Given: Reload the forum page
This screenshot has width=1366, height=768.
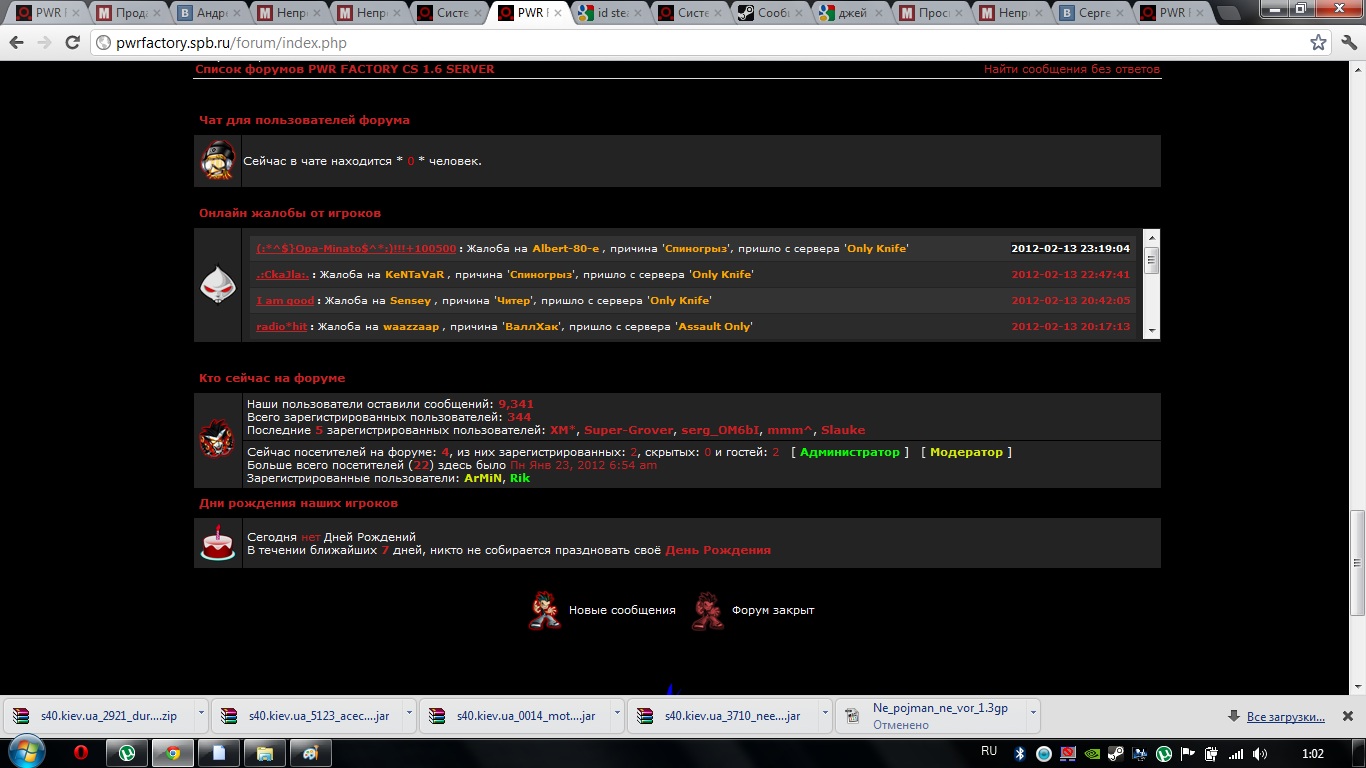Looking at the screenshot, I should 72,43.
